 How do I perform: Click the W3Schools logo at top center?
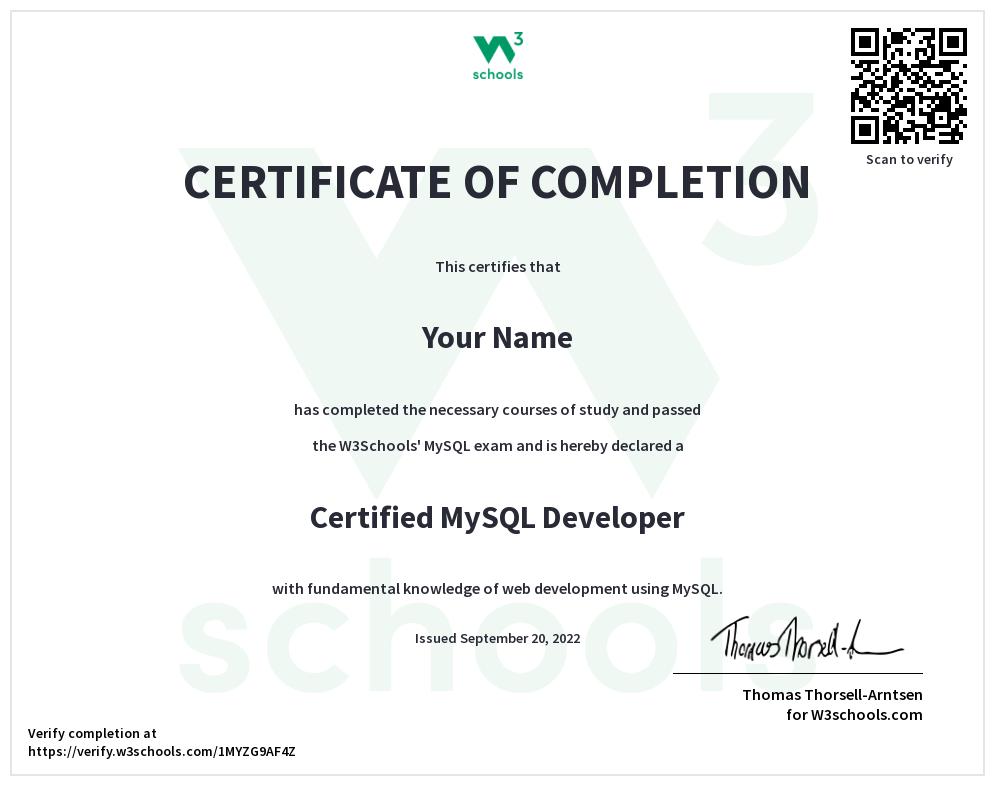497,55
